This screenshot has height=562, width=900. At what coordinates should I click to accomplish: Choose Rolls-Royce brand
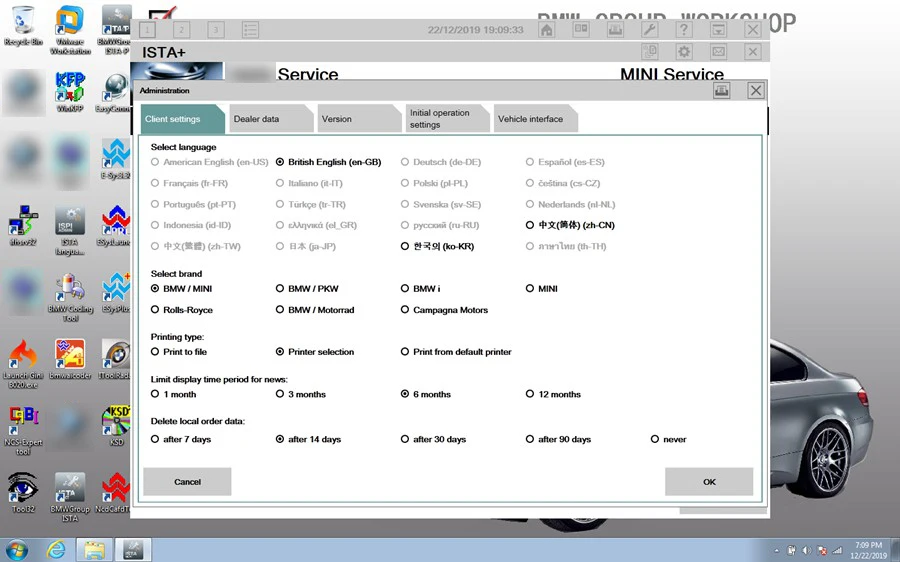click(x=181, y=310)
